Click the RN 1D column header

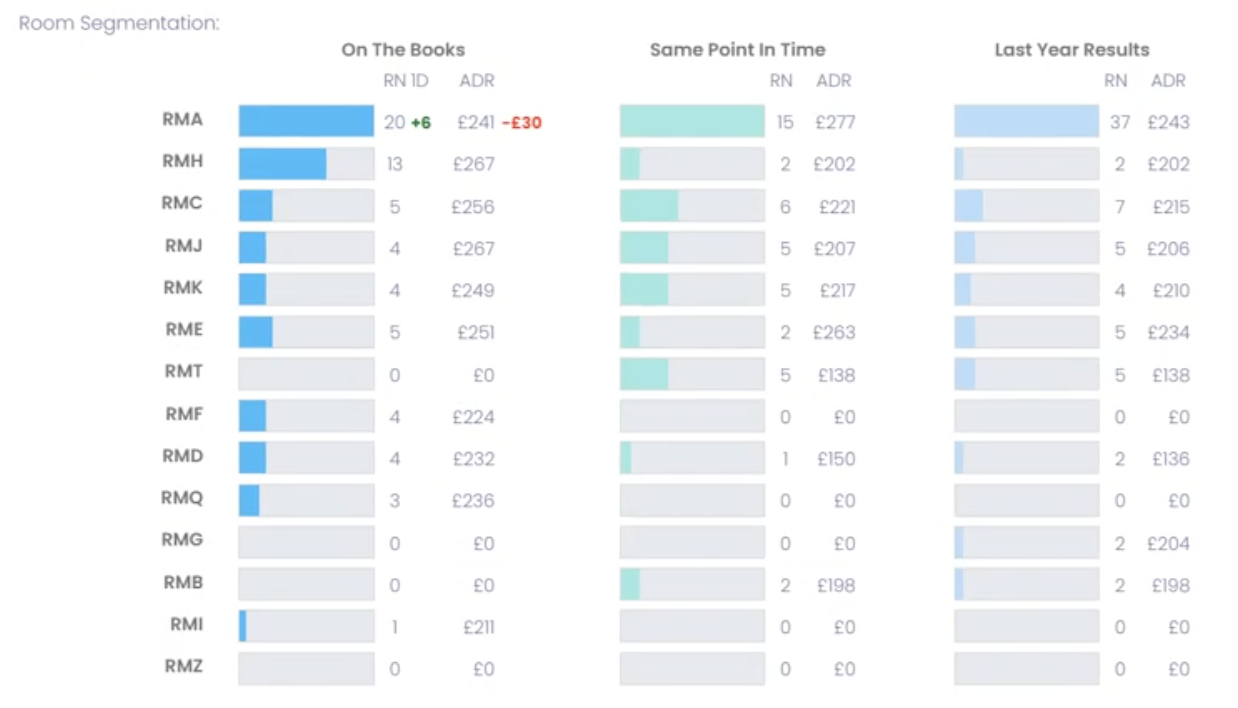(405, 81)
